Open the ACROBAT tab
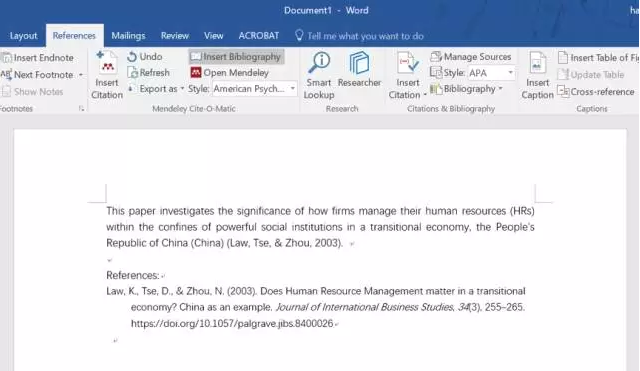Screen dimensions: 640x371 259,36
